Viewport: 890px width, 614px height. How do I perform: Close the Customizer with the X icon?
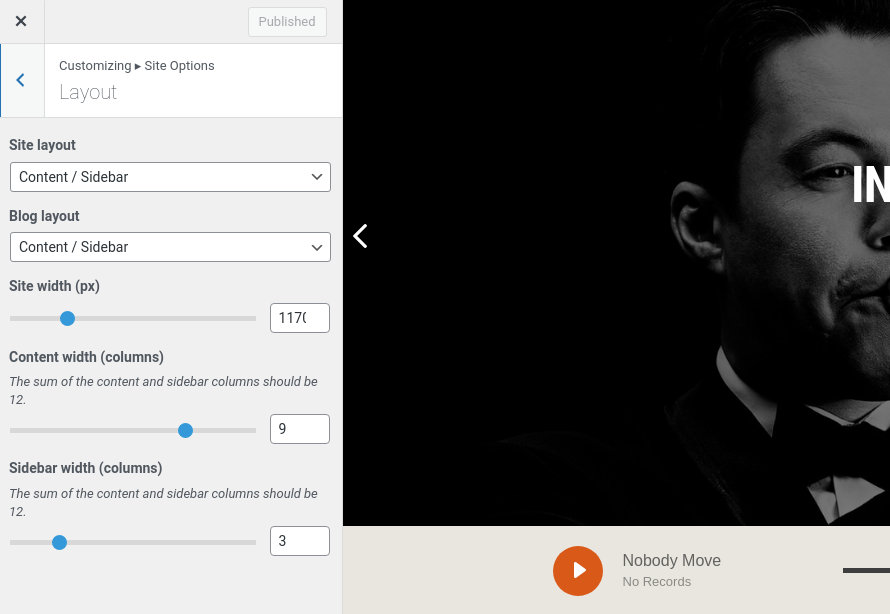(x=21, y=21)
